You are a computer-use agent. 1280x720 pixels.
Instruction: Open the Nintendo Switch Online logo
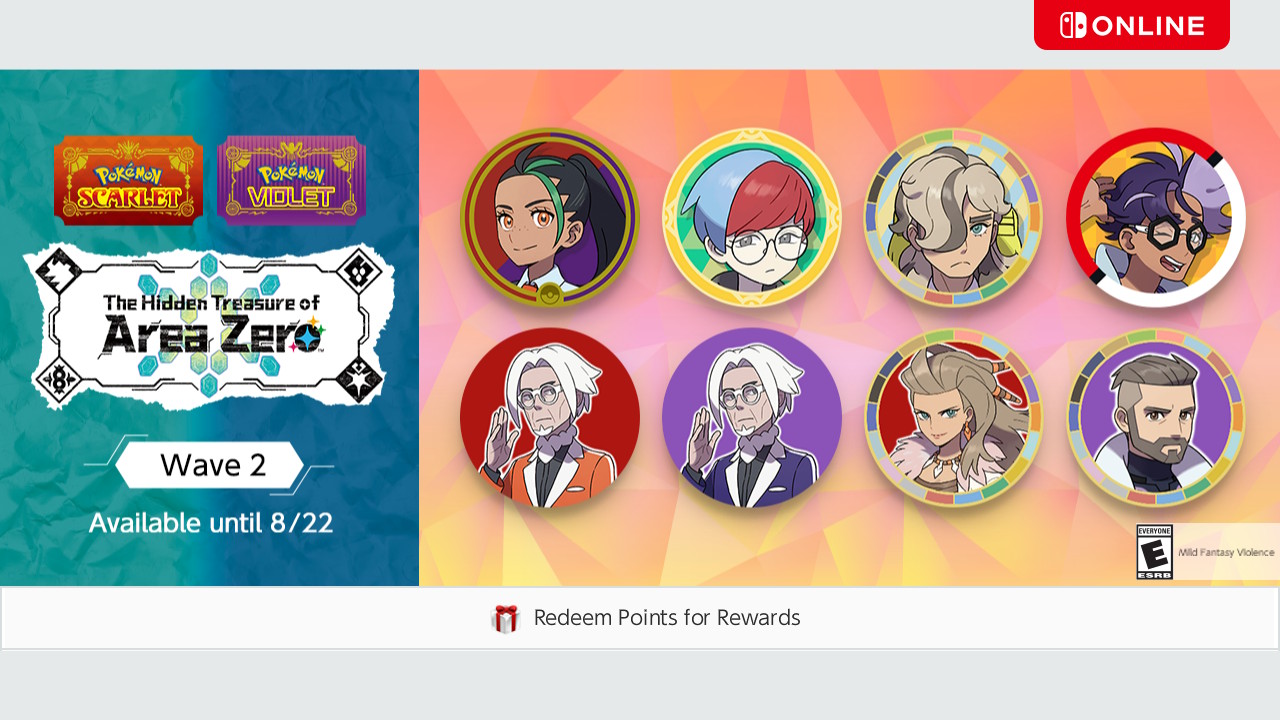(x=1132, y=25)
